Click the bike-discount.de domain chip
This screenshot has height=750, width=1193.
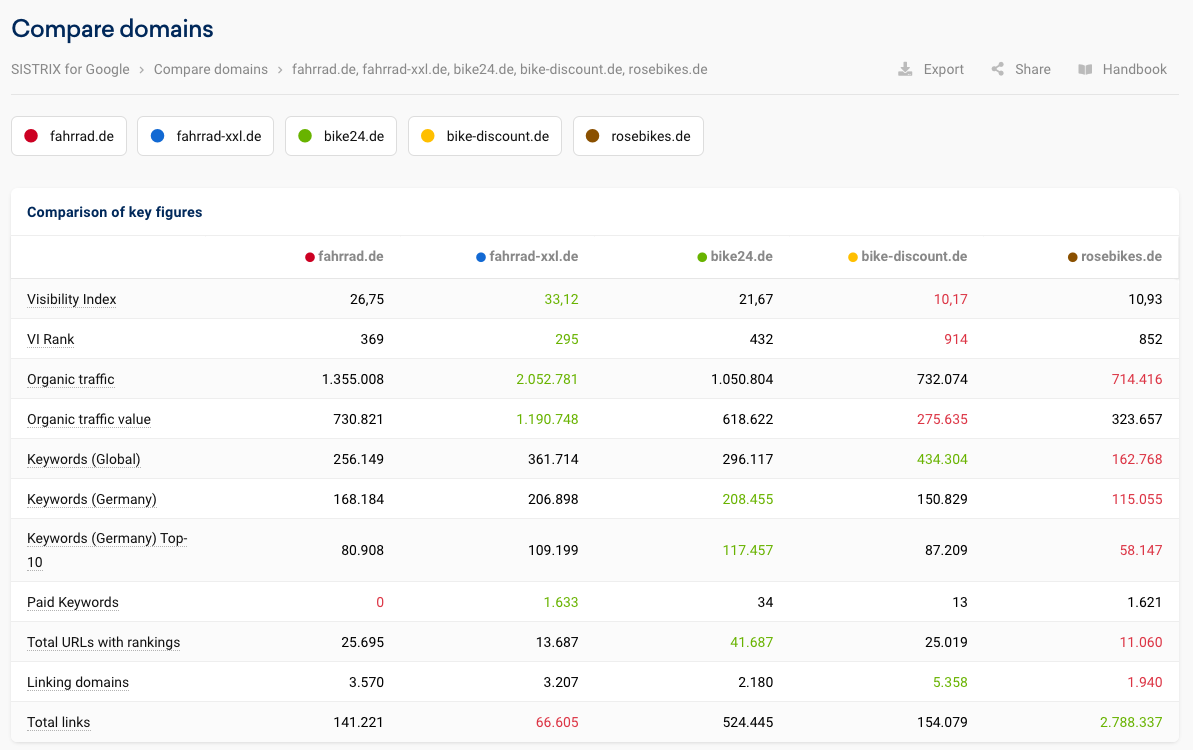(485, 136)
